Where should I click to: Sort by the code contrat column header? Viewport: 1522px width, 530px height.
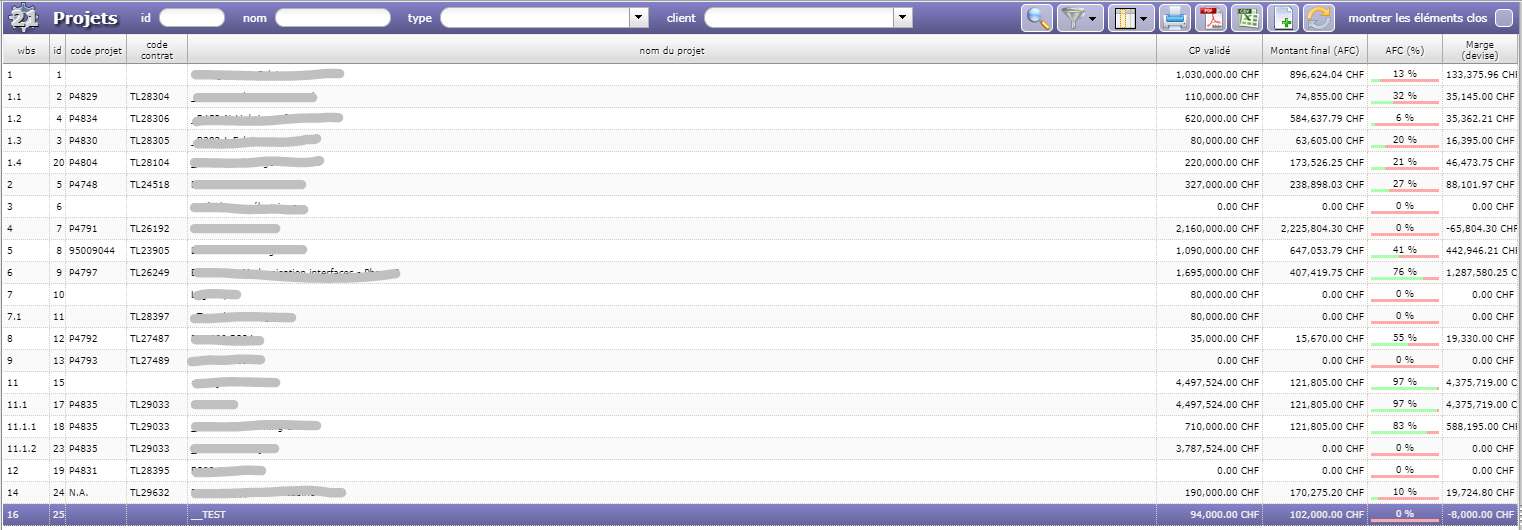157,50
